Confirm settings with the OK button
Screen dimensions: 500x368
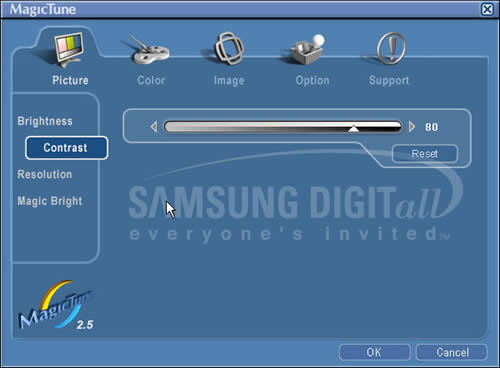[x=374, y=352]
